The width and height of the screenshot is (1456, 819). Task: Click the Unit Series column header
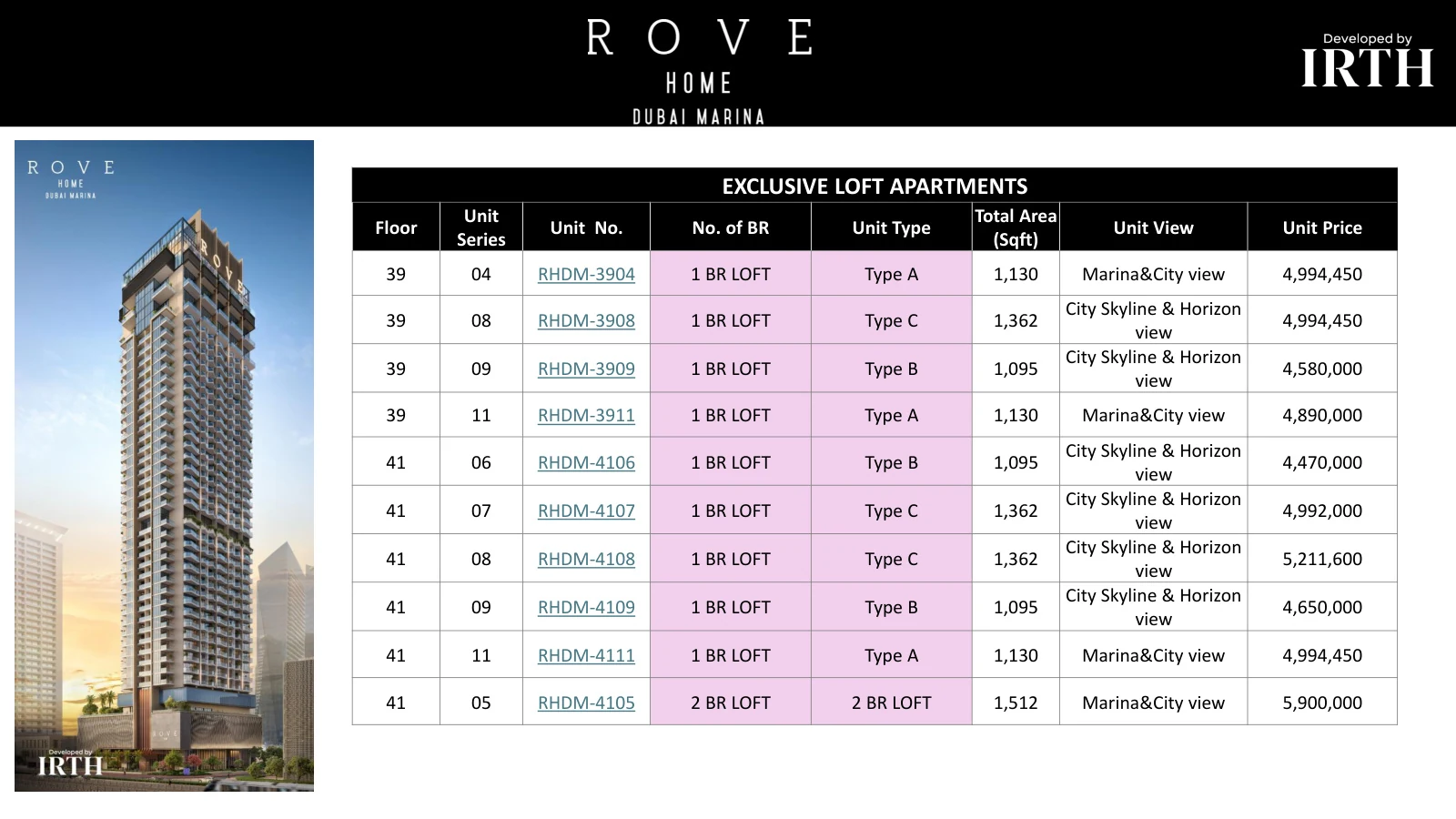(481, 227)
